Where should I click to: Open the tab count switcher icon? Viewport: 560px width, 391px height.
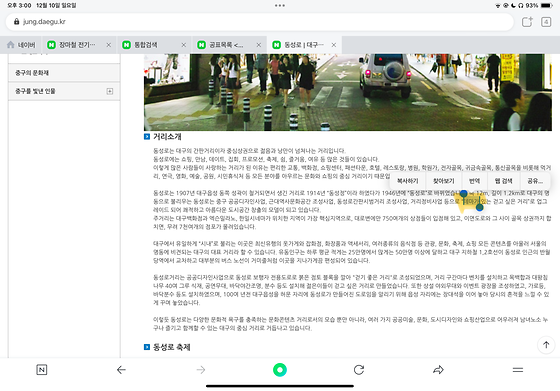[546, 22]
